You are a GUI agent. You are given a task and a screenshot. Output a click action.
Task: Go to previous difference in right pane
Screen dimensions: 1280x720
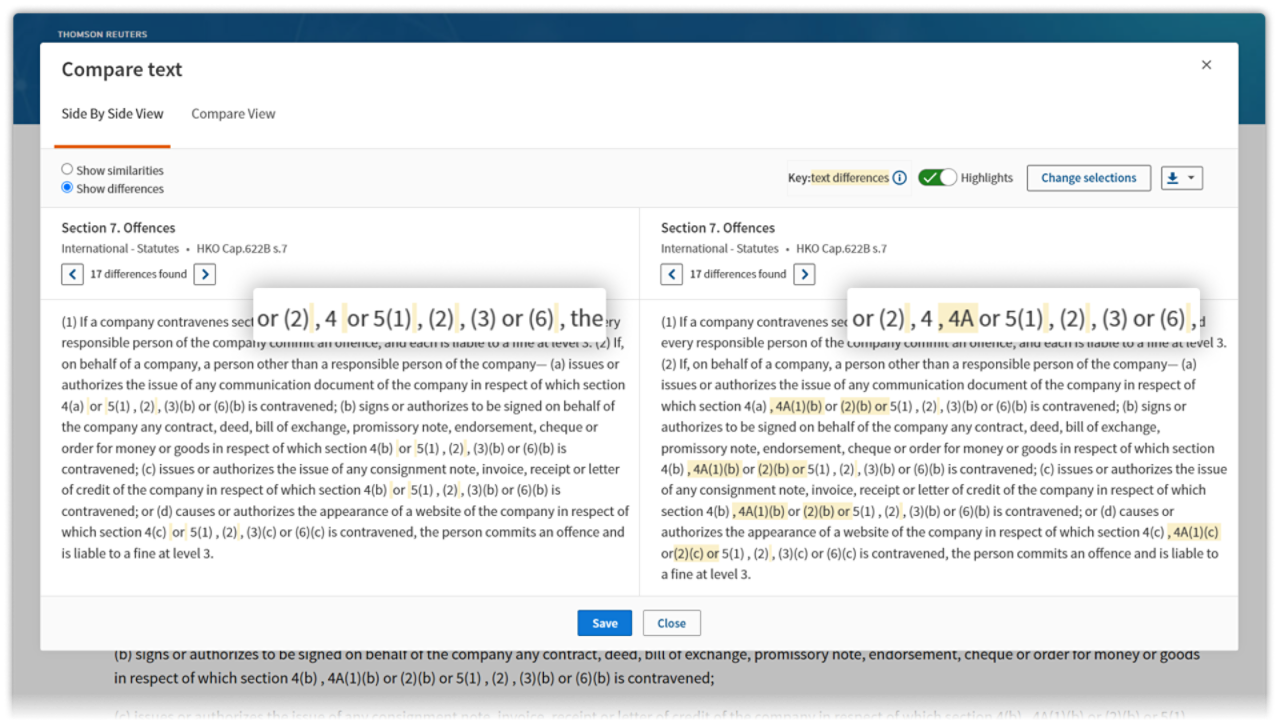point(672,274)
